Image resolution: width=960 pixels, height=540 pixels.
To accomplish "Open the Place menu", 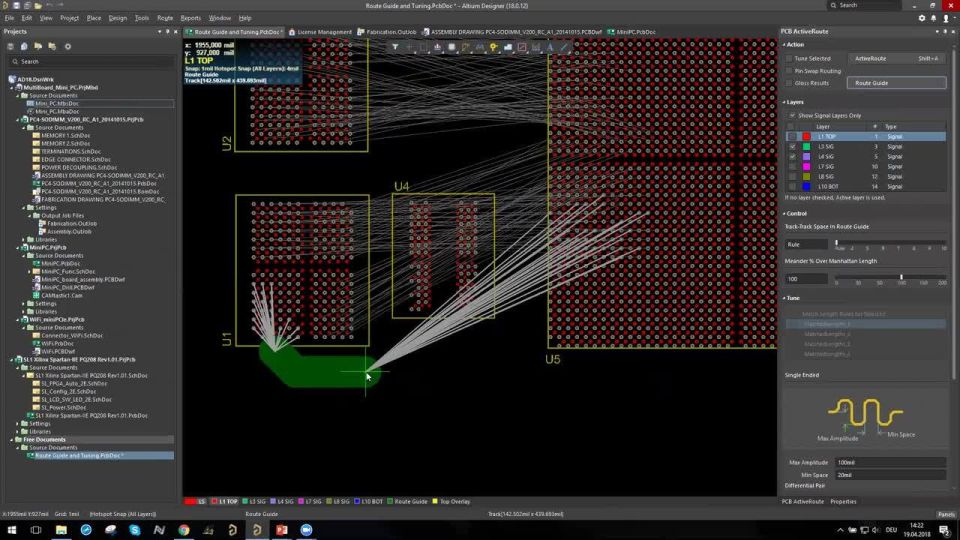I will point(94,18).
